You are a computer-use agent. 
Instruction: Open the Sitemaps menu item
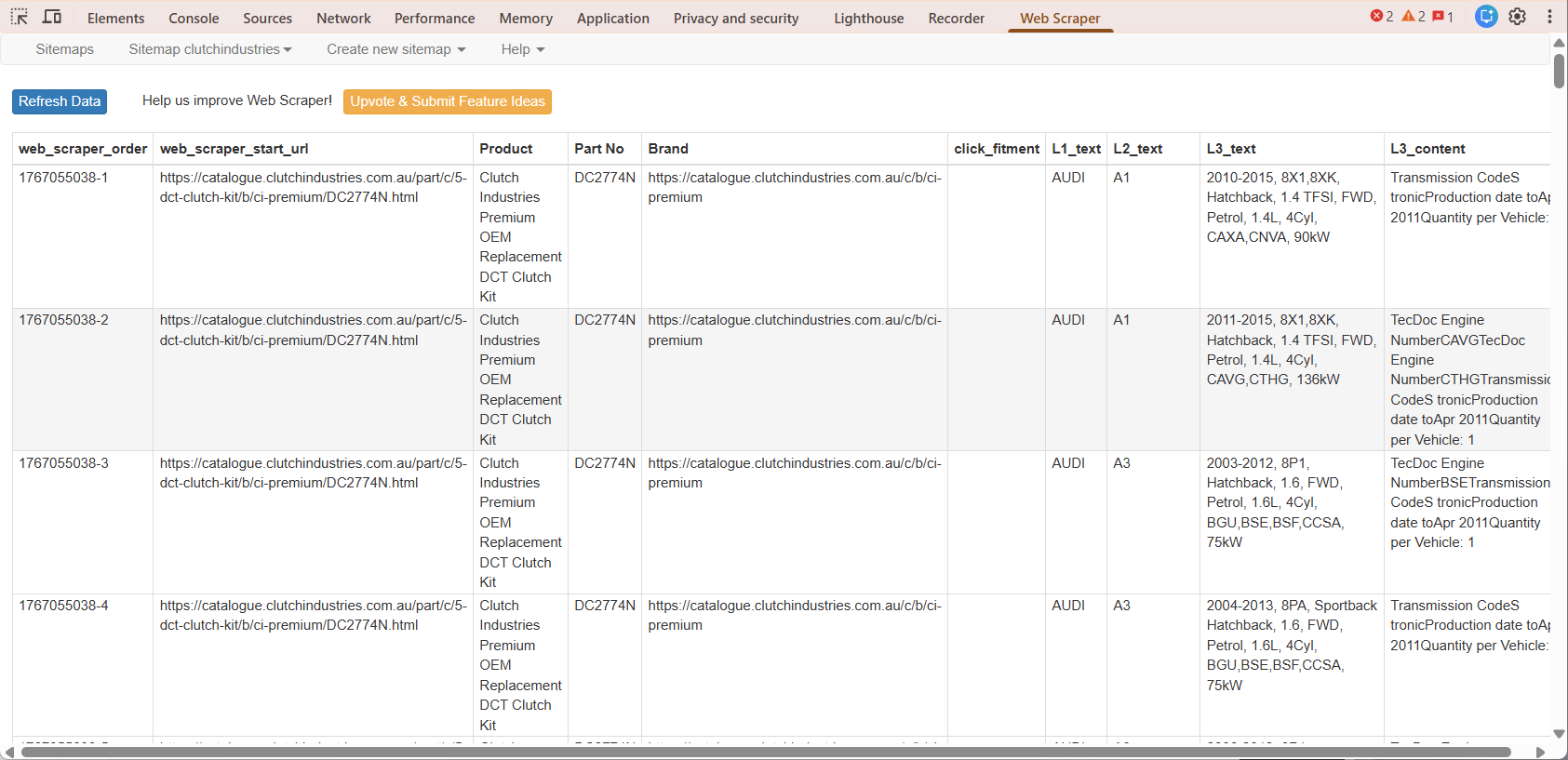tap(64, 49)
